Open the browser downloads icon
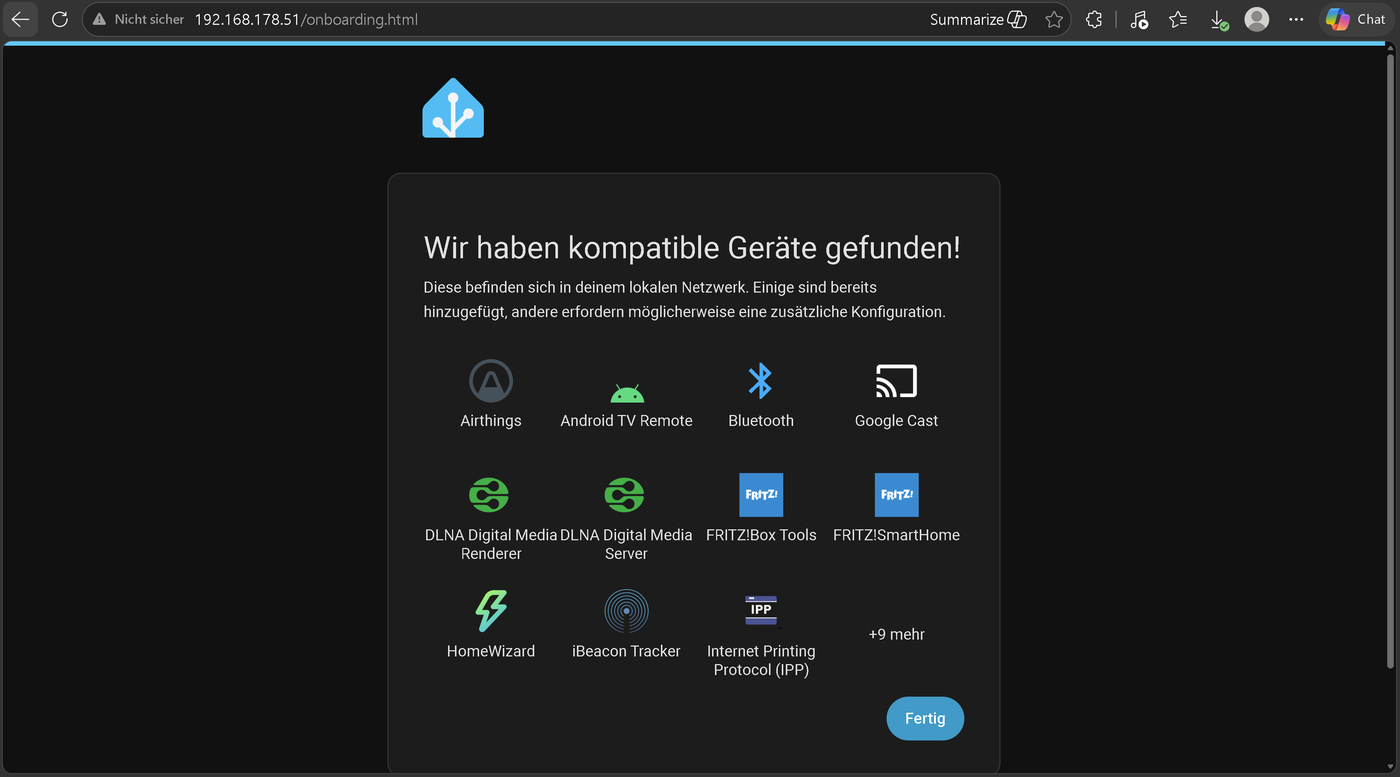The image size is (1400, 777). (x=1218, y=19)
